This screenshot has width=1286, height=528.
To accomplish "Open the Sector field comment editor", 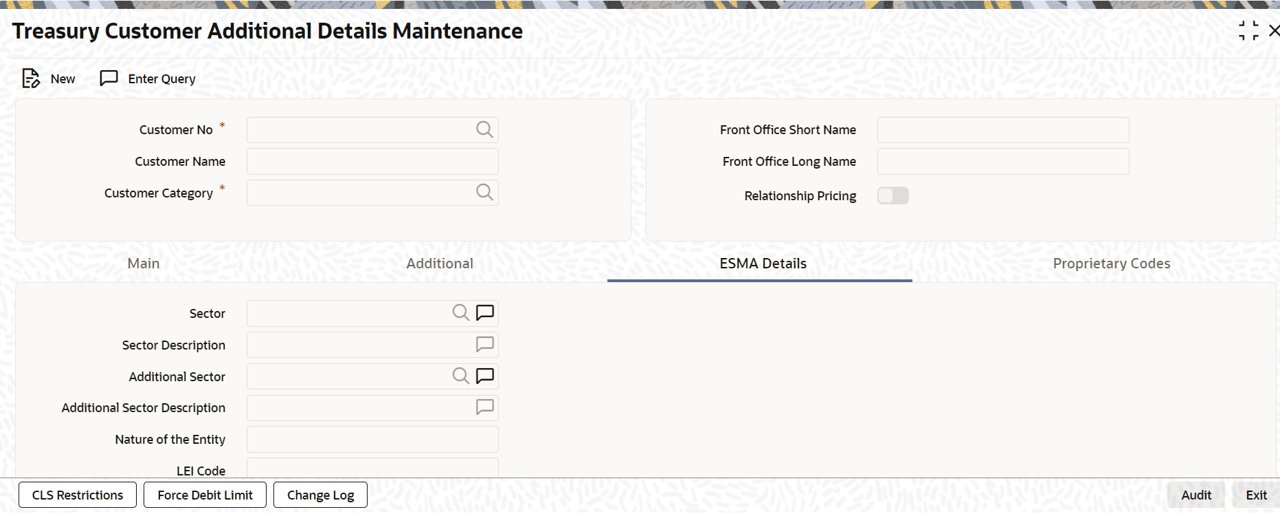I will pos(485,313).
